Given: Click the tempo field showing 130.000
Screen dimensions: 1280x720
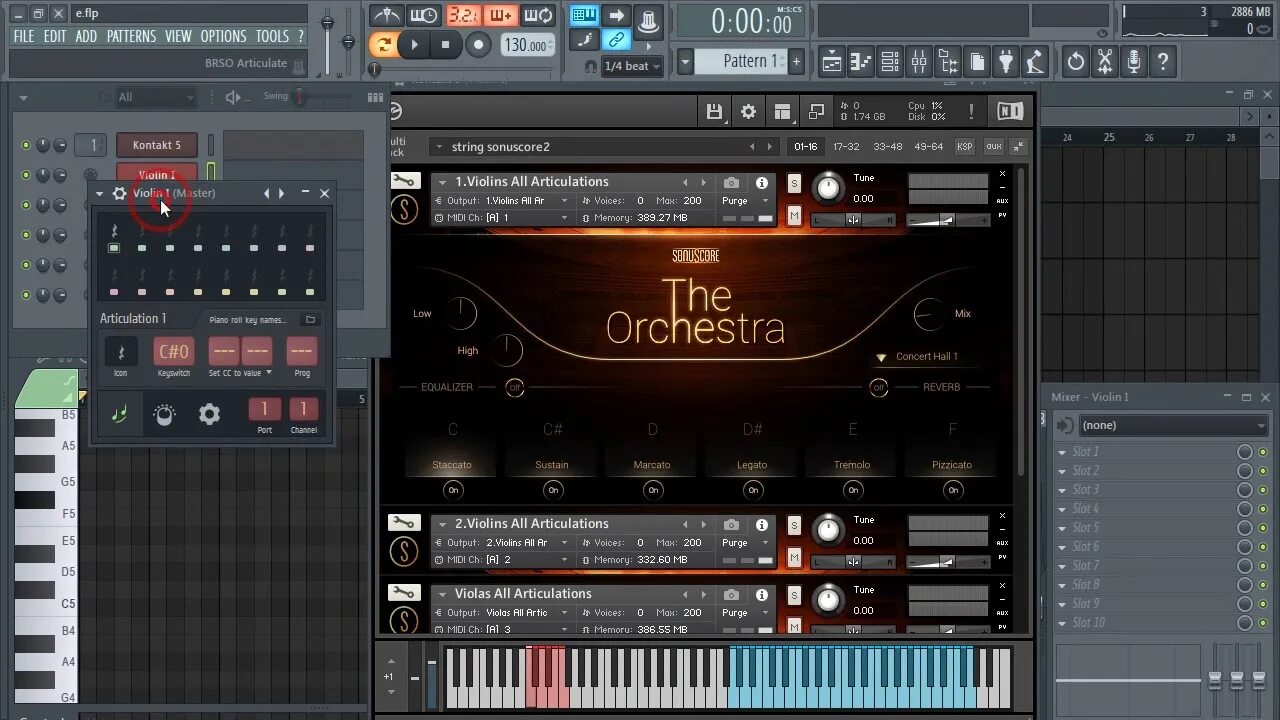Looking at the screenshot, I should 526,45.
